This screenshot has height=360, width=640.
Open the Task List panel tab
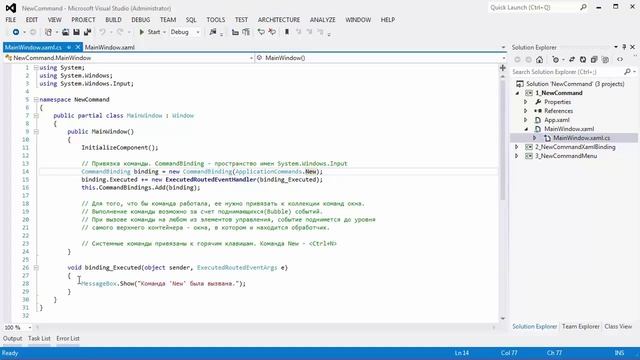coord(39,338)
